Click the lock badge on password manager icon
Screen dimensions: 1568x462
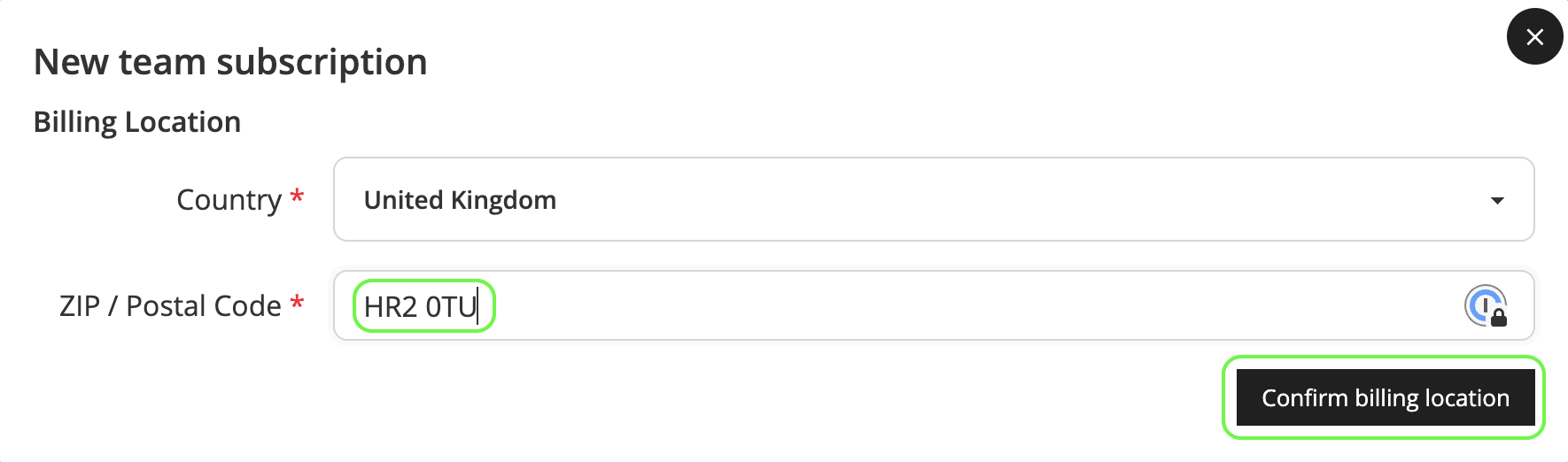pyautogui.click(x=1499, y=318)
